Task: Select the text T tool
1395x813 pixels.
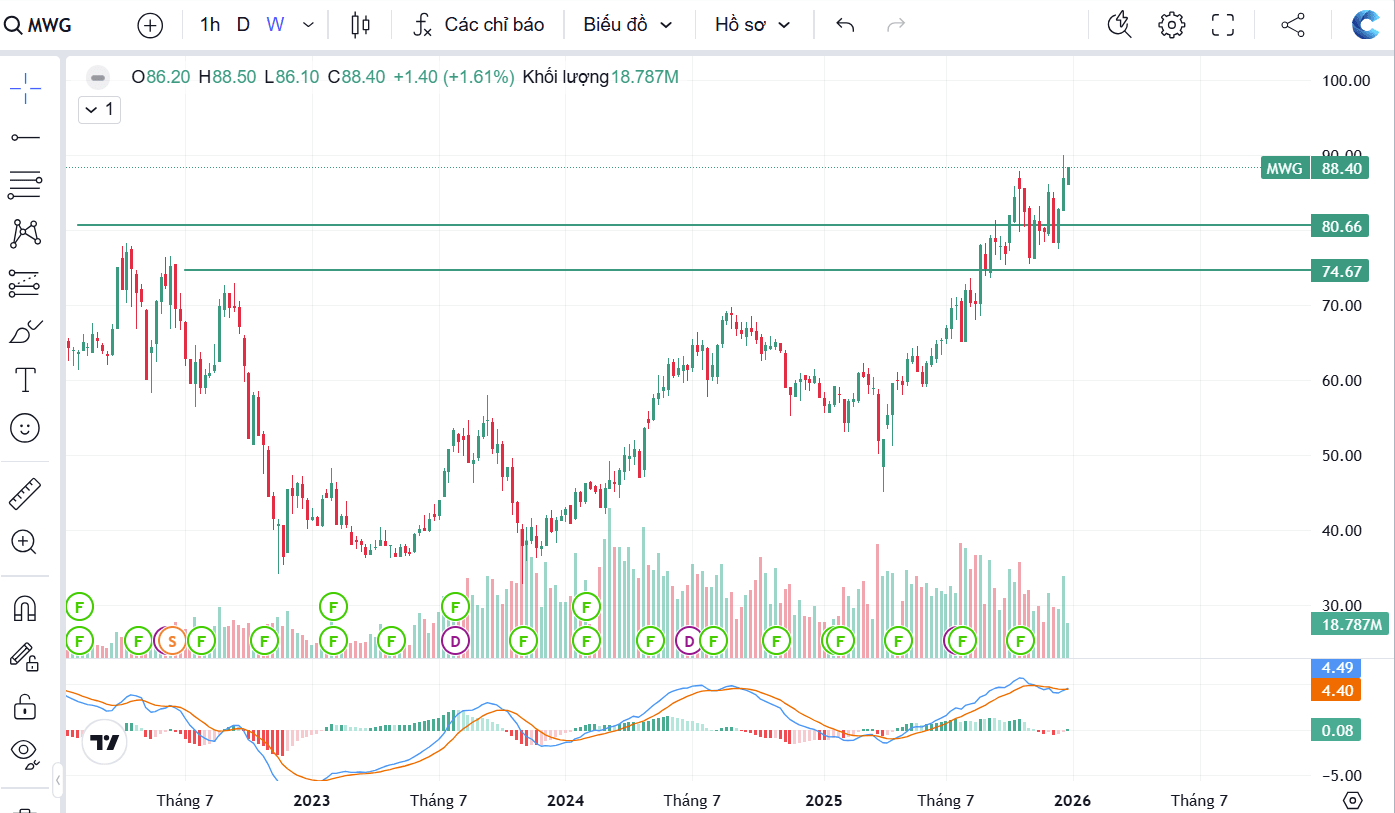Action: [25, 380]
